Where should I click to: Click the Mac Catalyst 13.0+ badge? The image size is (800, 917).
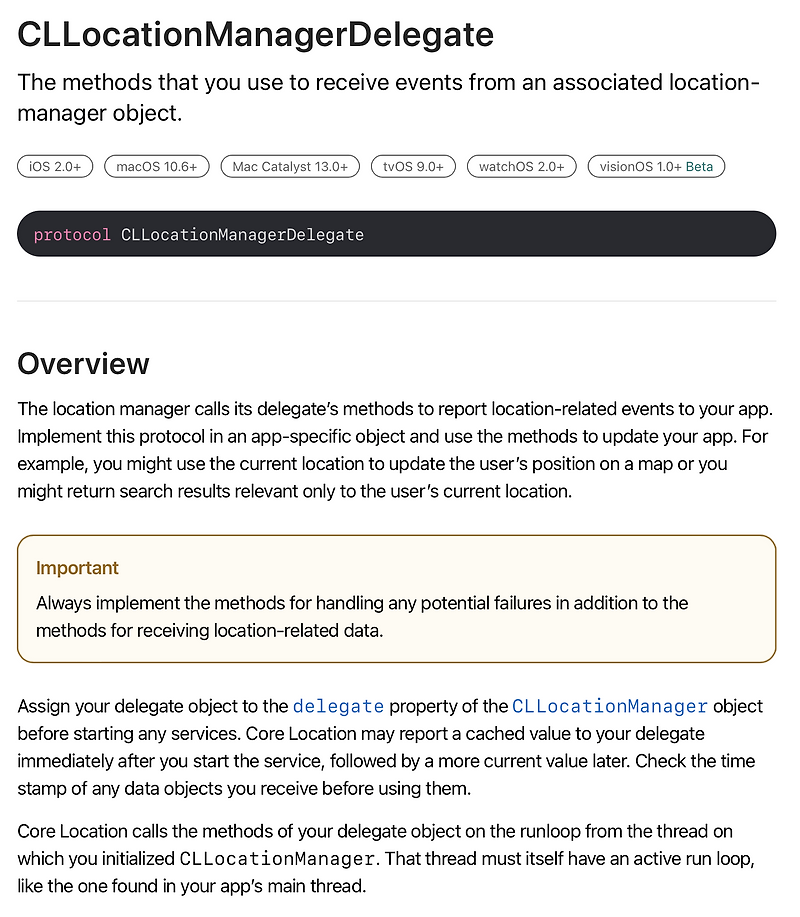tap(290, 167)
